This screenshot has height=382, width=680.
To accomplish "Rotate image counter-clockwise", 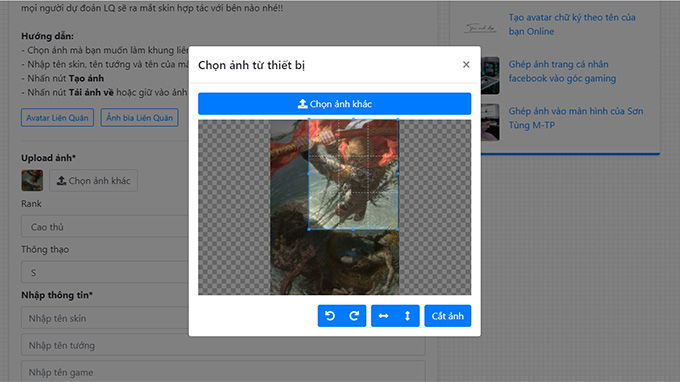I will pyautogui.click(x=330, y=316).
